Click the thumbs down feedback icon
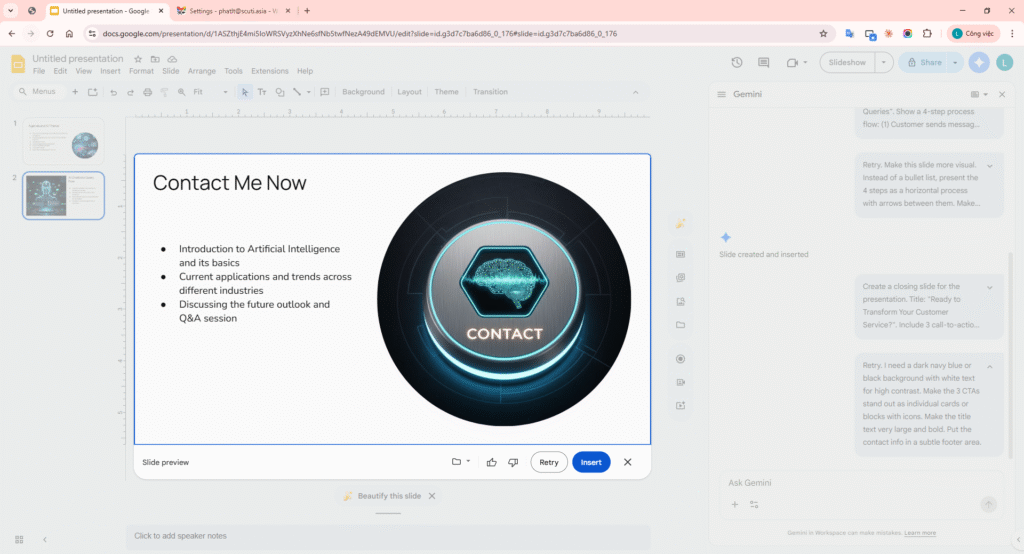The height and width of the screenshot is (554, 1024). [x=513, y=462]
